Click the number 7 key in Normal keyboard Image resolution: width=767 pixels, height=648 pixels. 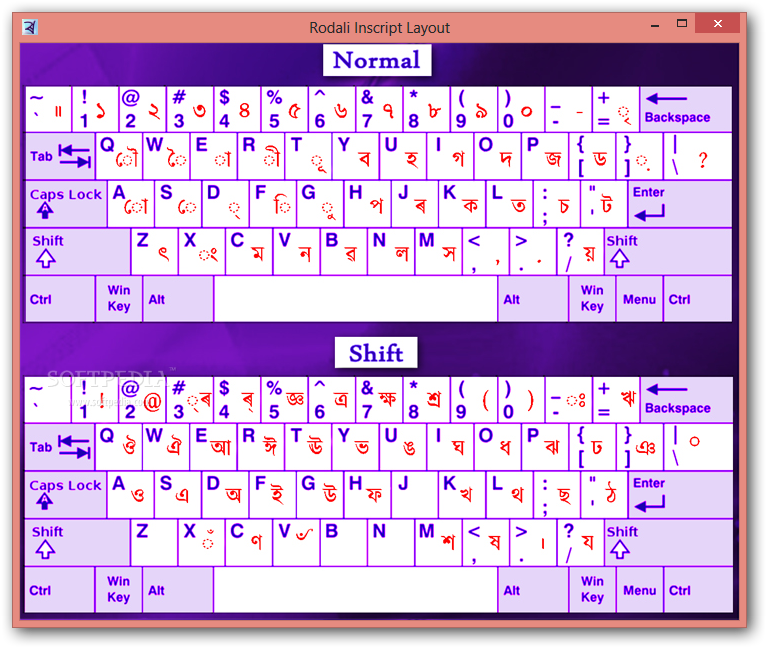click(x=379, y=109)
